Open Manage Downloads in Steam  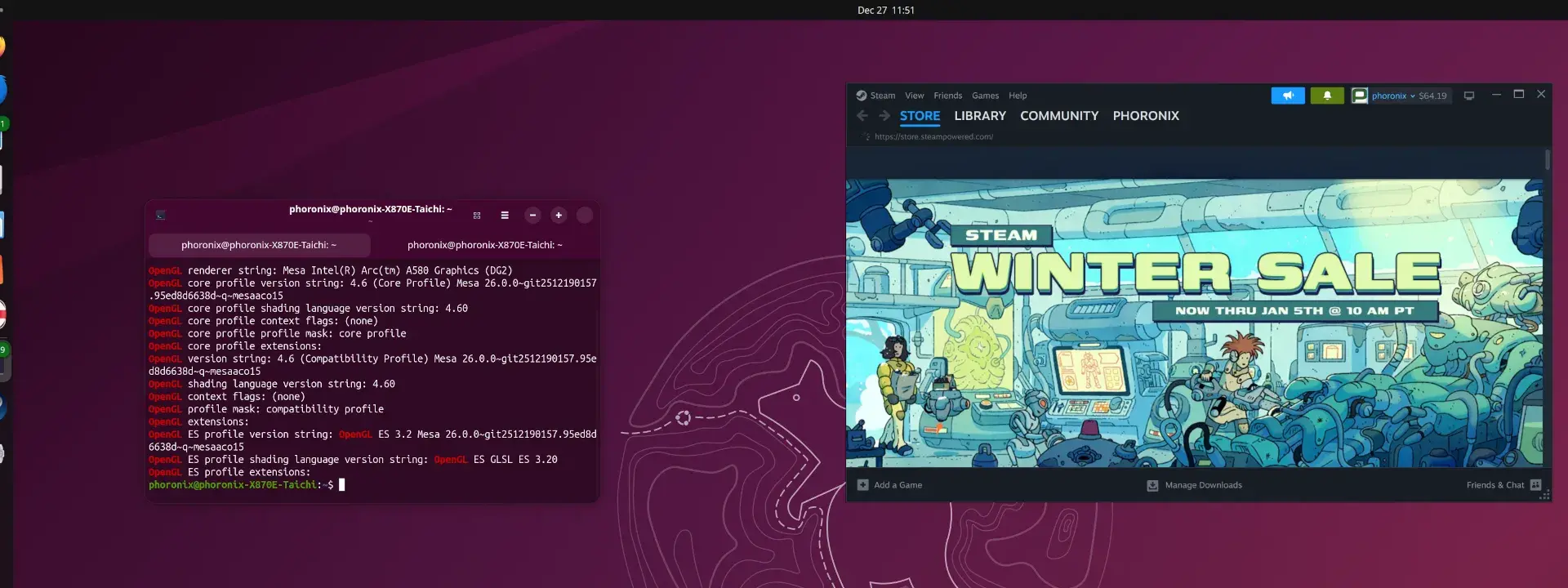coord(1194,485)
